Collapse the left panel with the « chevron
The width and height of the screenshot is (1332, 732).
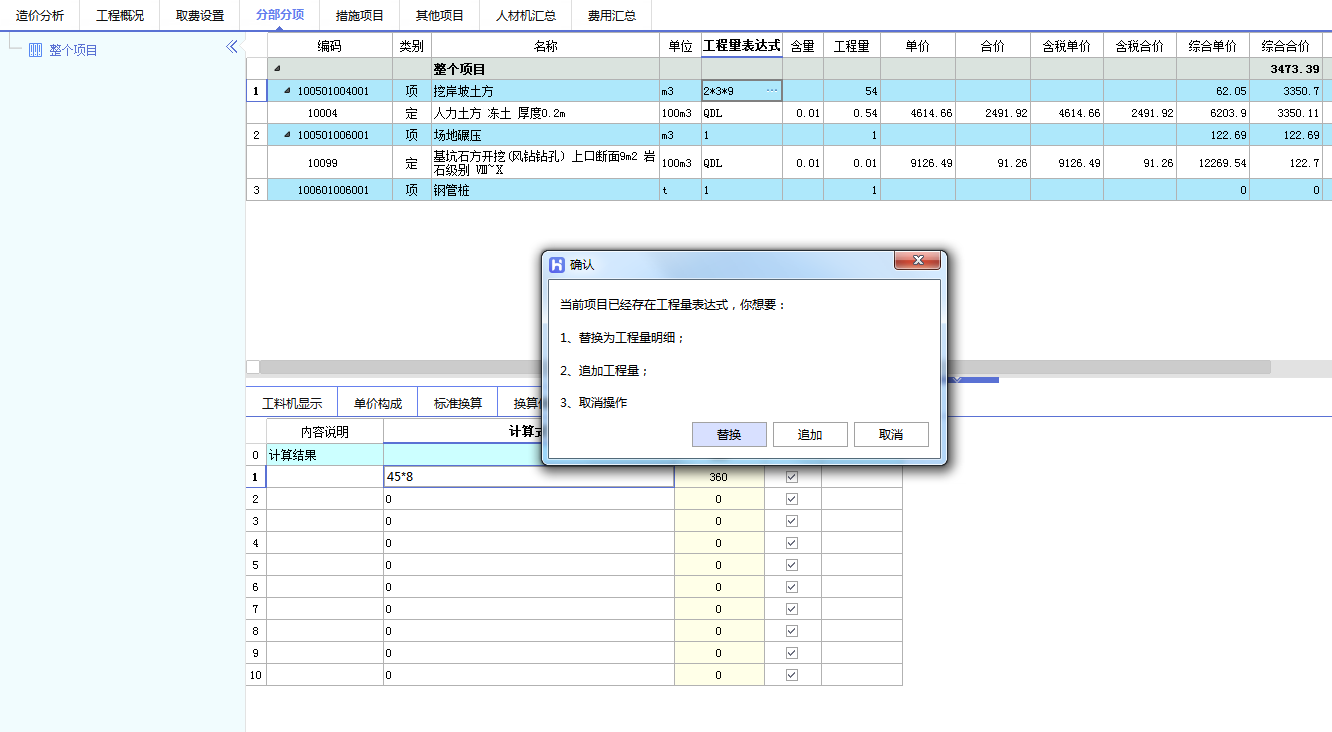point(231,45)
